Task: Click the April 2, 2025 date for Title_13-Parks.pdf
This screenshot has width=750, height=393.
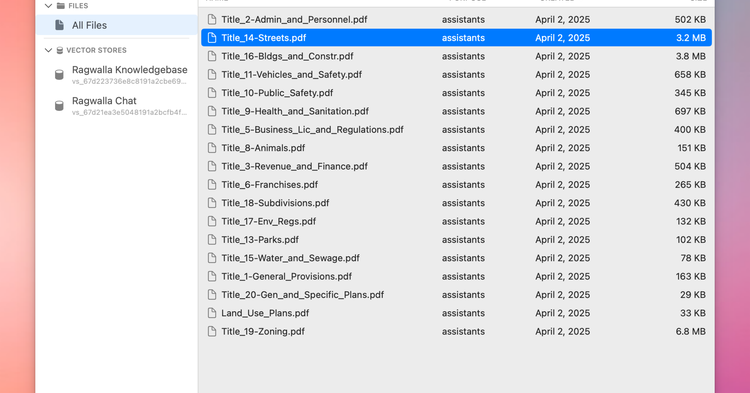Action: (x=562, y=240)
